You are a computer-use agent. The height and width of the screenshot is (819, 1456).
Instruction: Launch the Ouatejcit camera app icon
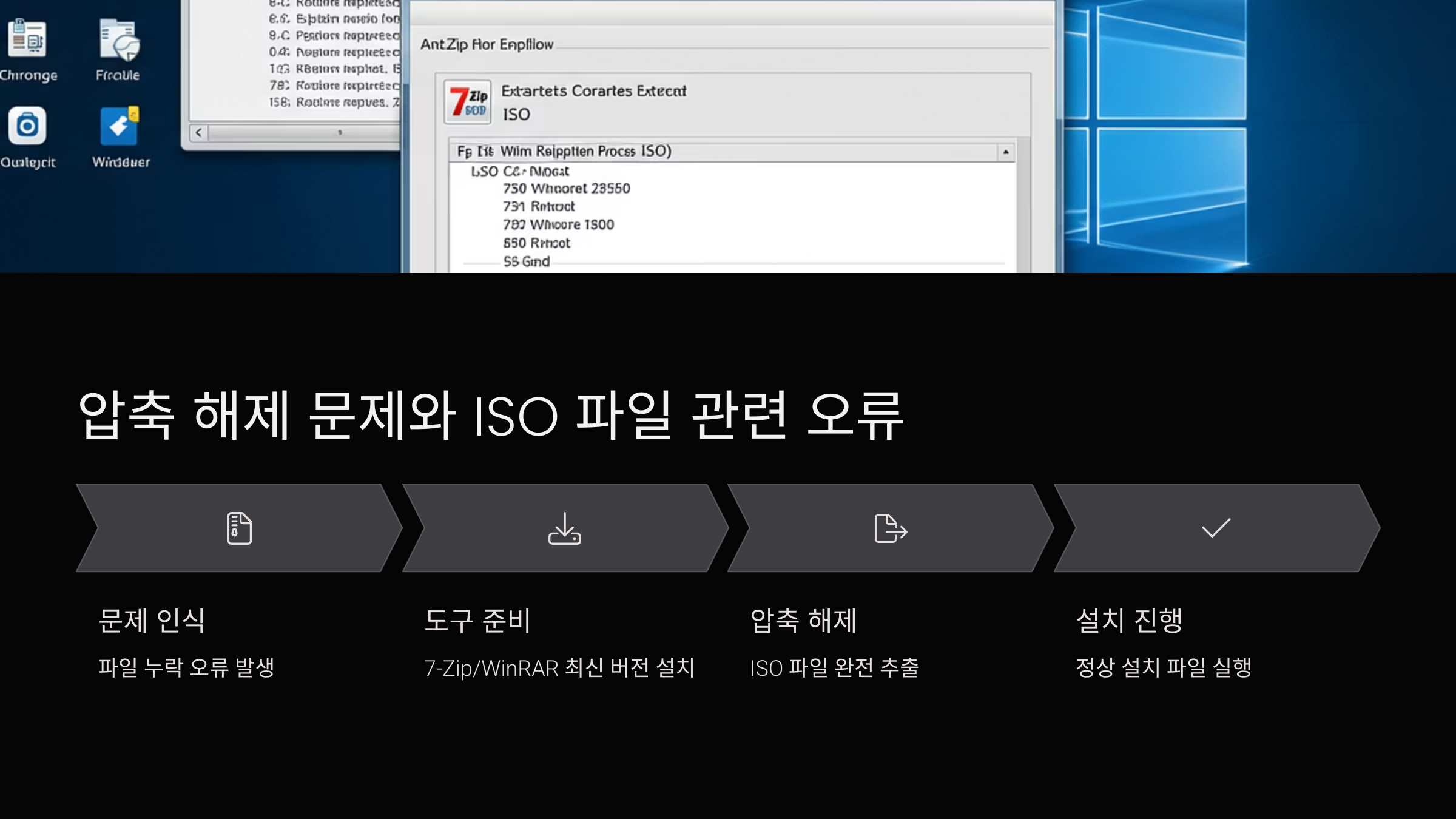(27, 126)
